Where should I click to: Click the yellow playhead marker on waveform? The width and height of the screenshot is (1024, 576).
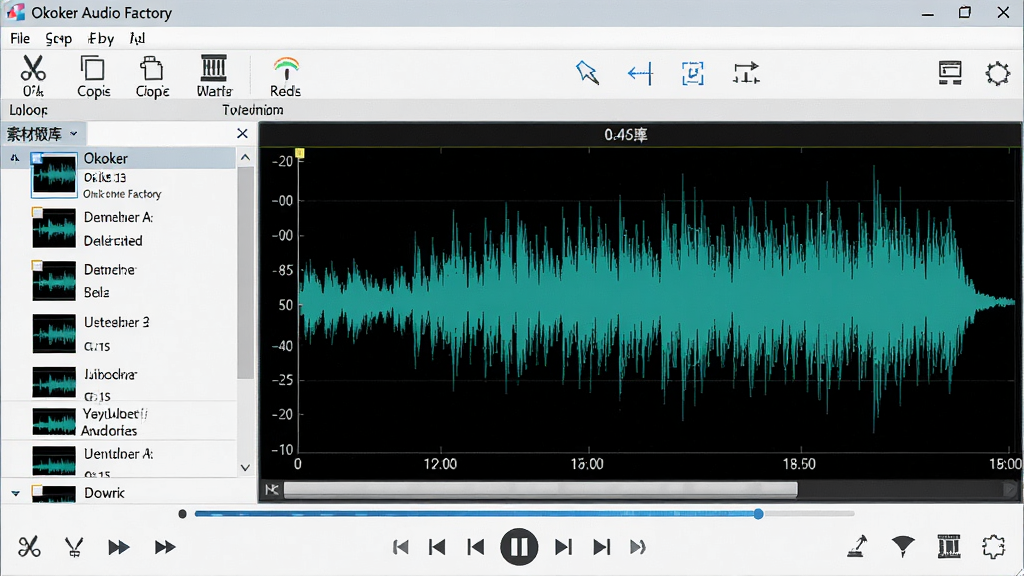coord(300,153)
